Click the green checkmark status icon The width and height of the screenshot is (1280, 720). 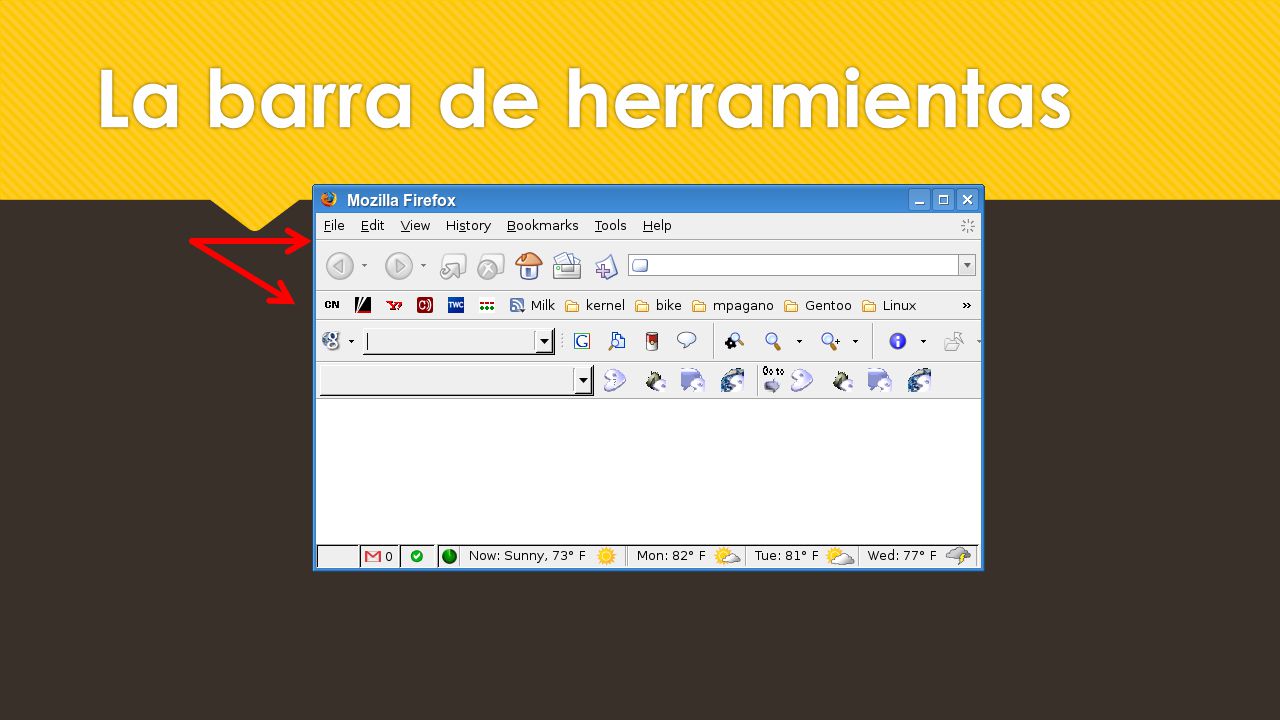[416, 556]
